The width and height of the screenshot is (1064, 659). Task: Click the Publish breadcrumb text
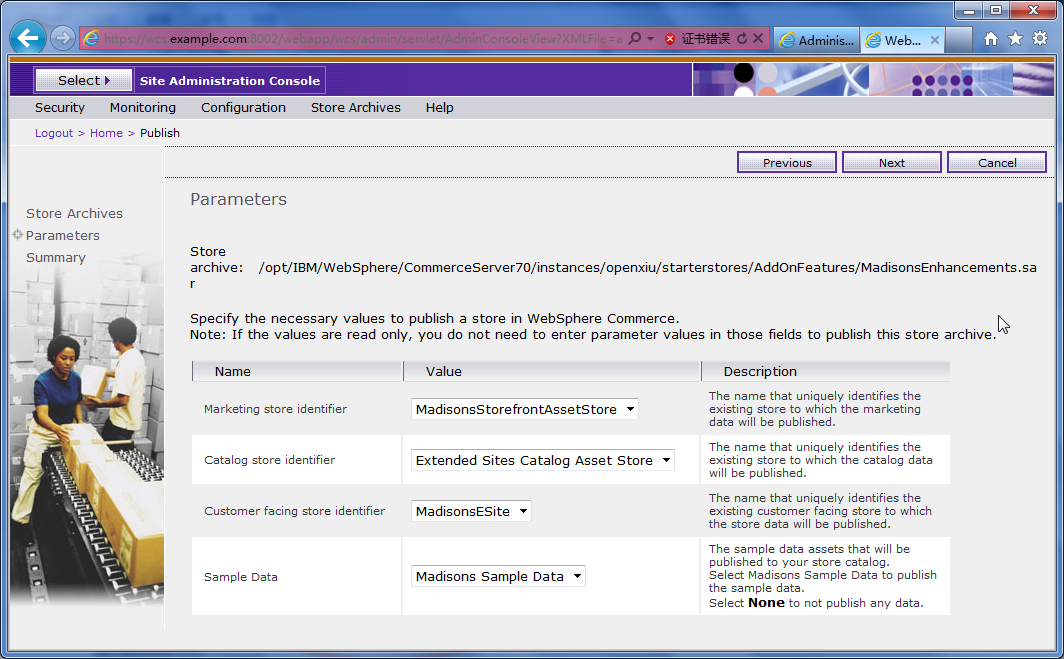159,133
